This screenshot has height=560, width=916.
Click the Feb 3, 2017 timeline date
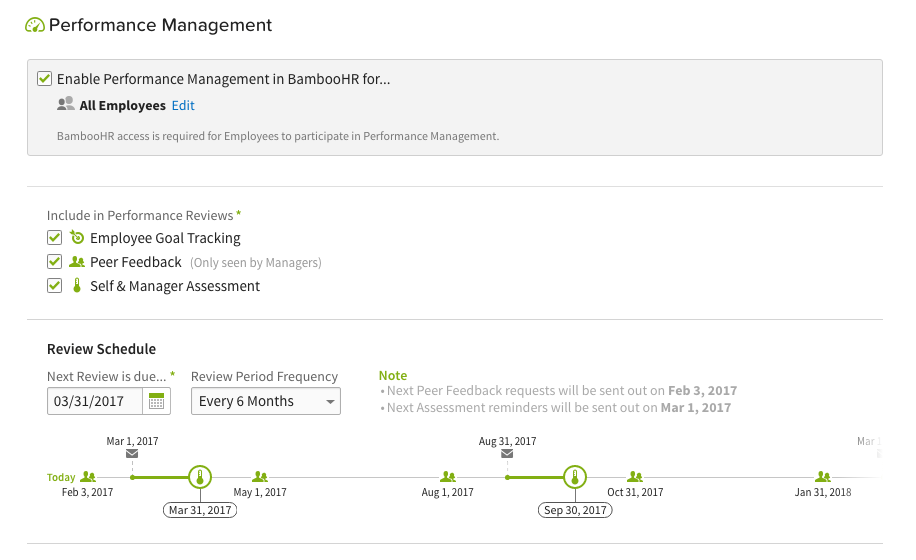coord(88,492)
